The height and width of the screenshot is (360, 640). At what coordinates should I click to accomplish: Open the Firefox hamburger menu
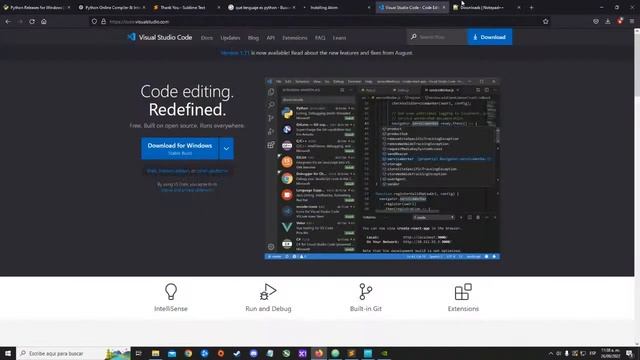point(632,21)
